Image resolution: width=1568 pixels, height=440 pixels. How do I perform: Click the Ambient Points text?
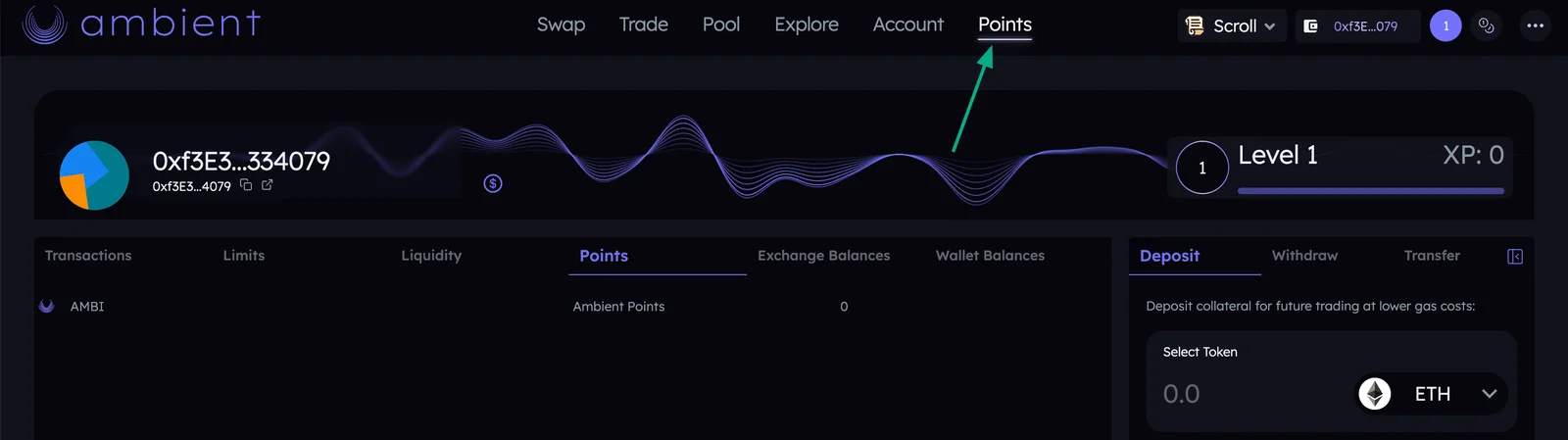(618, 307)
